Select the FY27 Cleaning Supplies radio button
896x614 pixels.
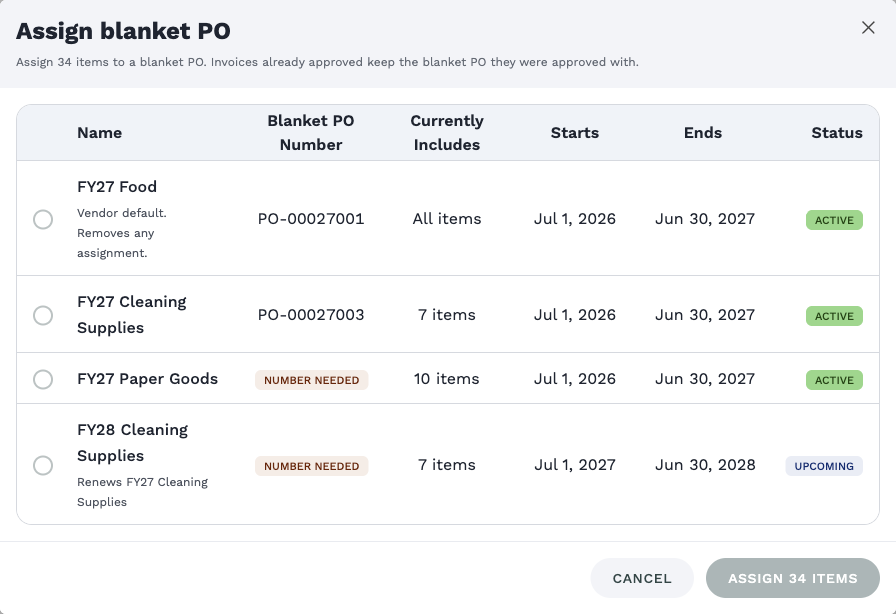43,315
